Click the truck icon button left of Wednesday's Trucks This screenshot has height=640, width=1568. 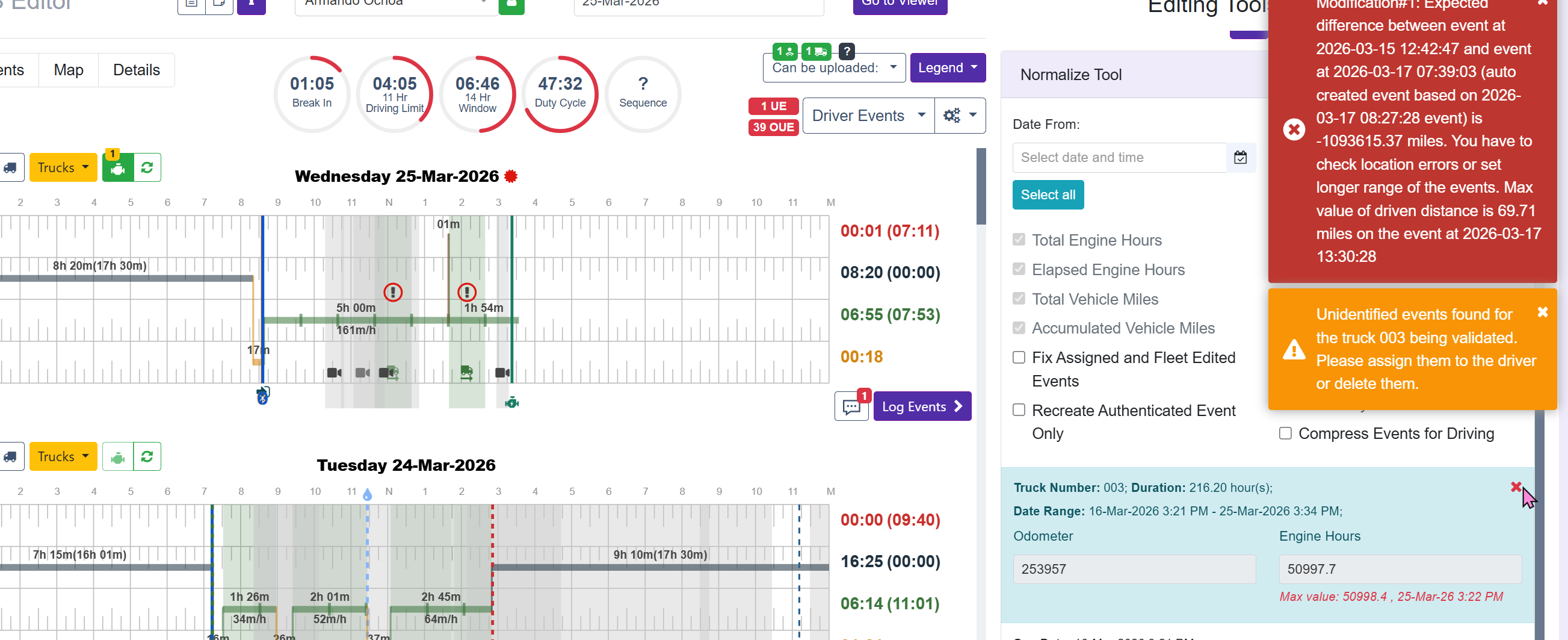(10, 167)
